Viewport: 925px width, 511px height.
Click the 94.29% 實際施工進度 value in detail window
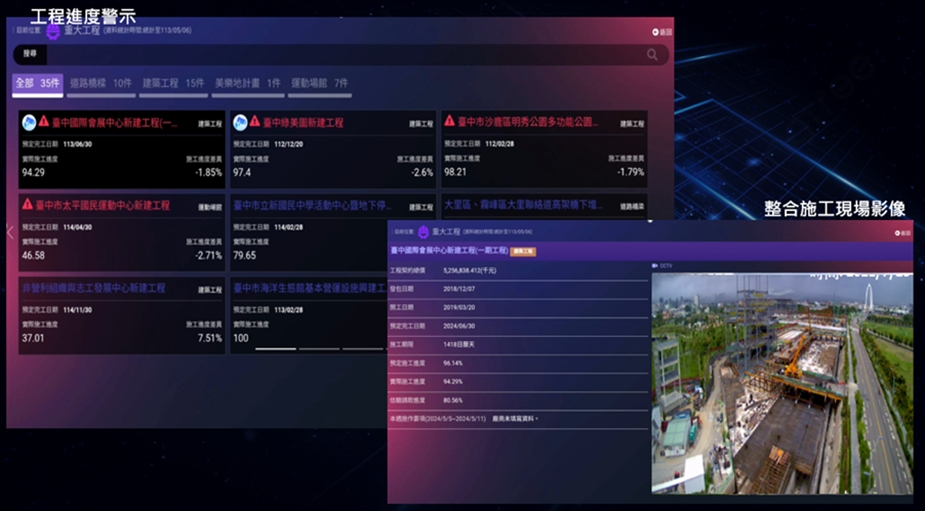pos(453,382)
